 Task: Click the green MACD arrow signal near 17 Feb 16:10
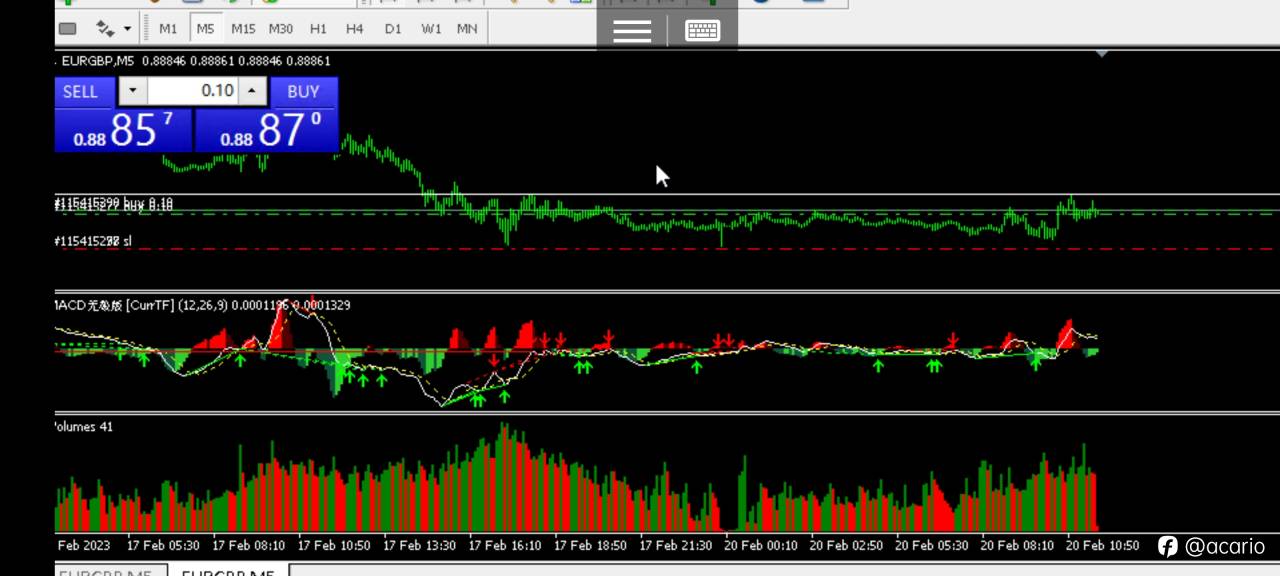[x=504, y=396]
